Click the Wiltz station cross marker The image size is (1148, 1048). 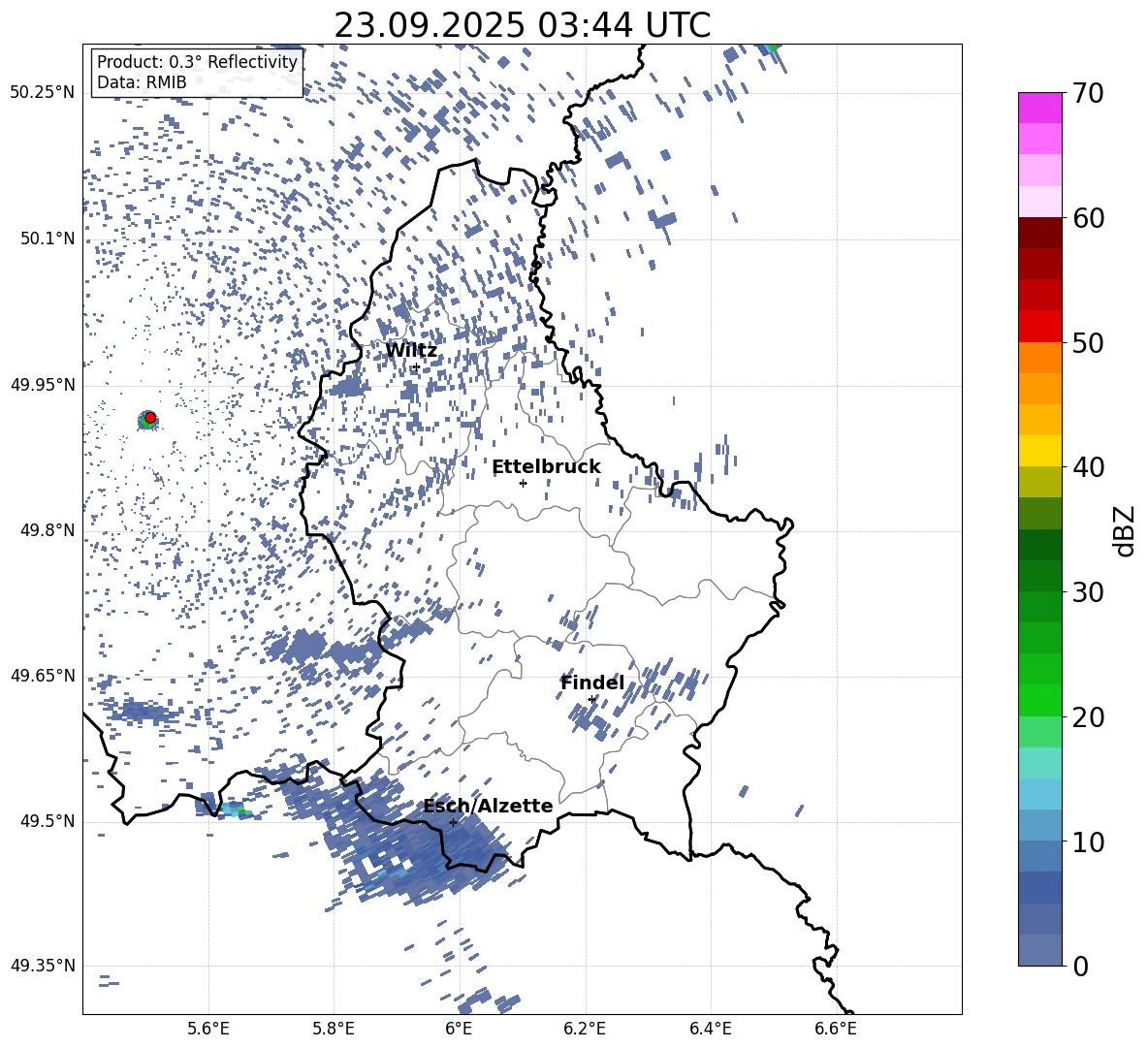[x=416, y=366]
